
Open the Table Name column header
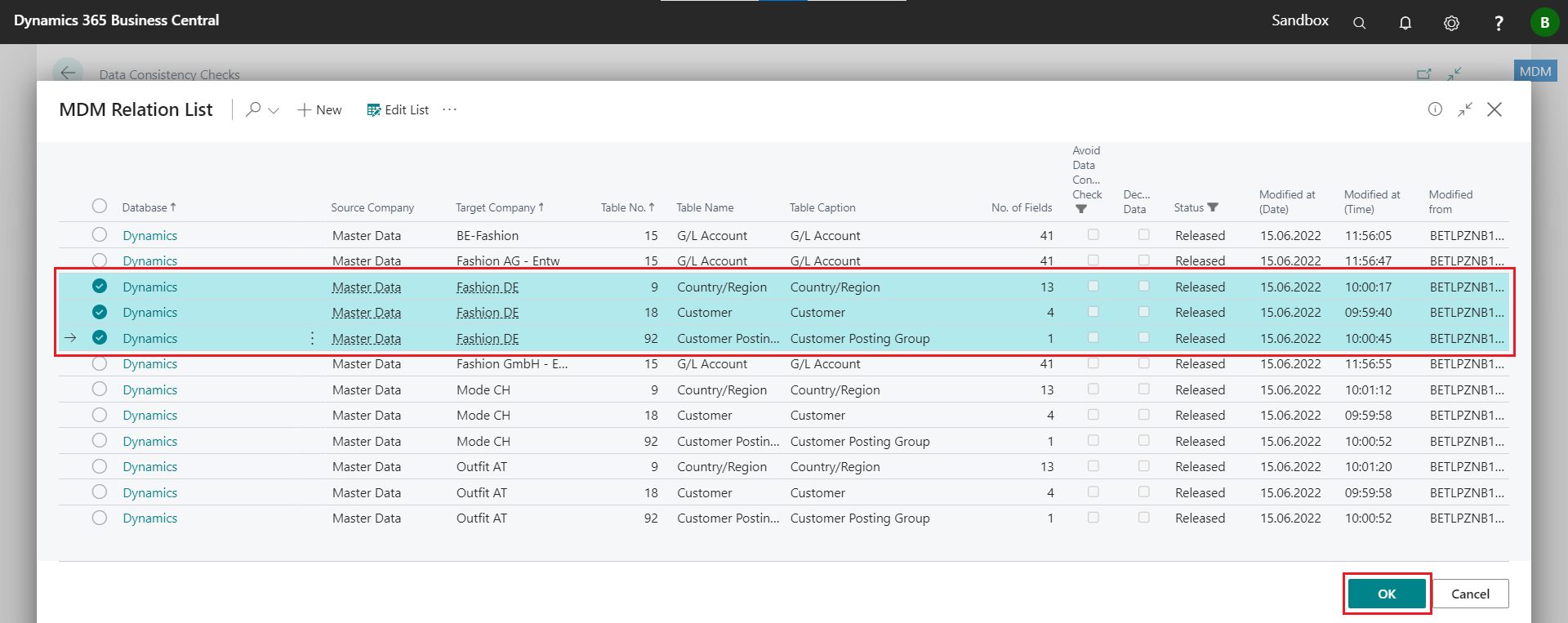point(705,207)
